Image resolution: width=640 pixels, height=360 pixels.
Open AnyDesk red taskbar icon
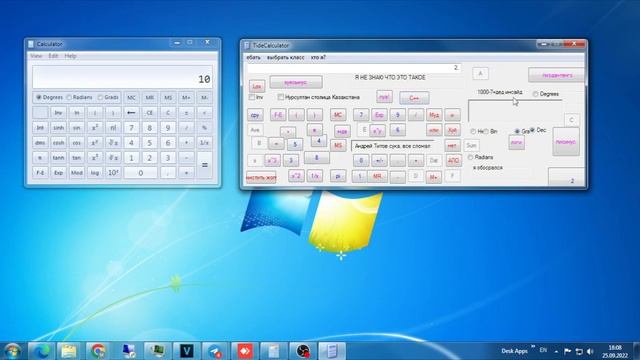point(244,351)
